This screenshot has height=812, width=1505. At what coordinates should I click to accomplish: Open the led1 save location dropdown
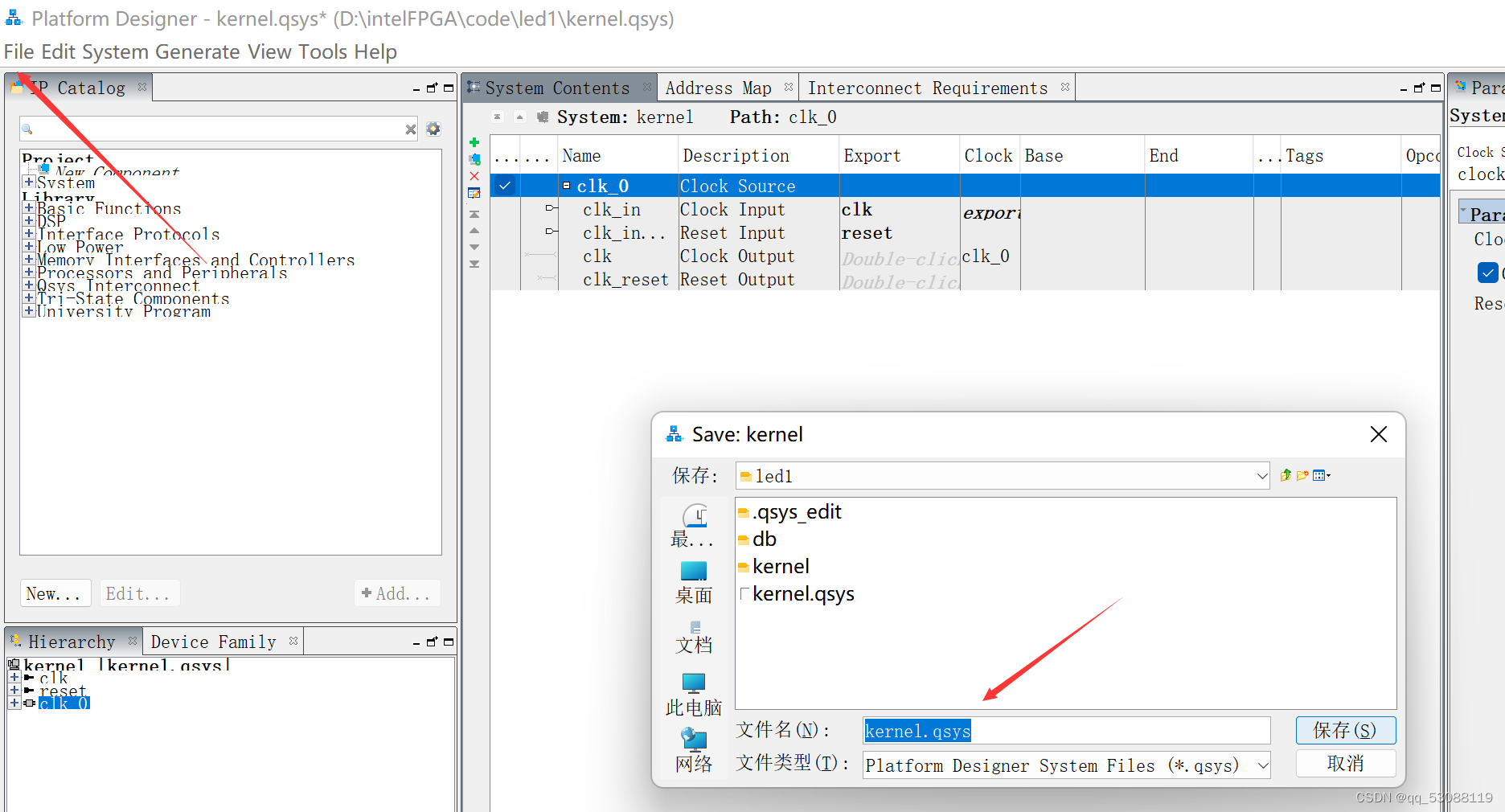pyautogui.click(x=1261, y=476)
